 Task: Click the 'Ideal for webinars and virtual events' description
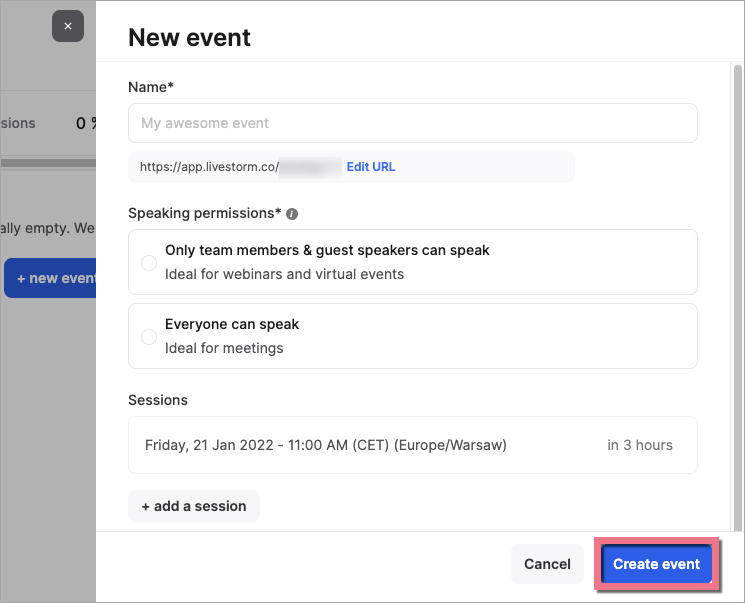click(284, 274)
